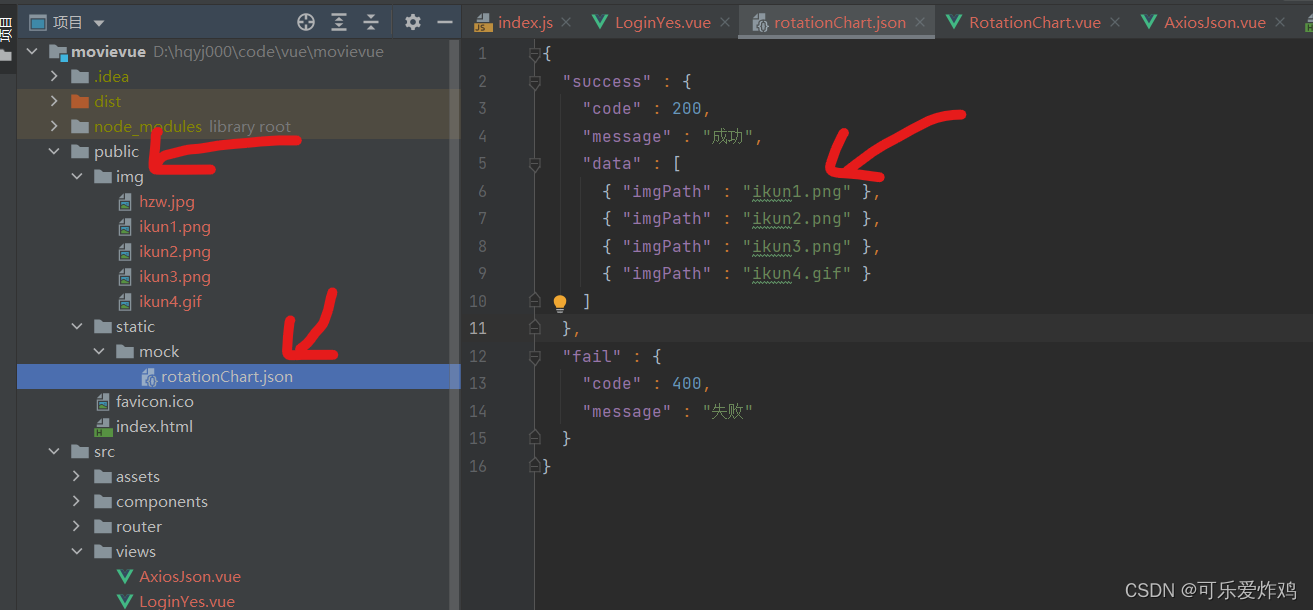
Task: Click the "success" key in editor
Action: pyautogui.click(x=607, y=81)
